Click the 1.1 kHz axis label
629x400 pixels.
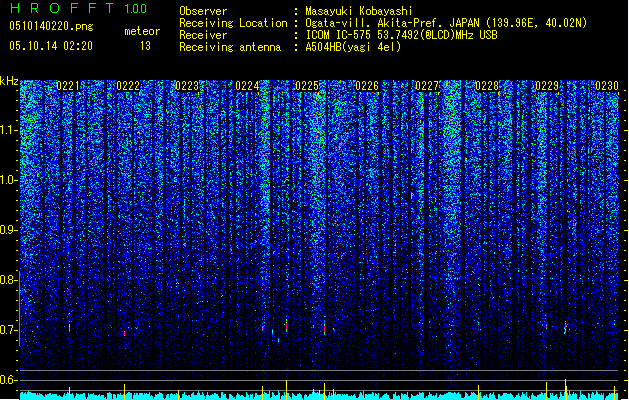(8, 130)
